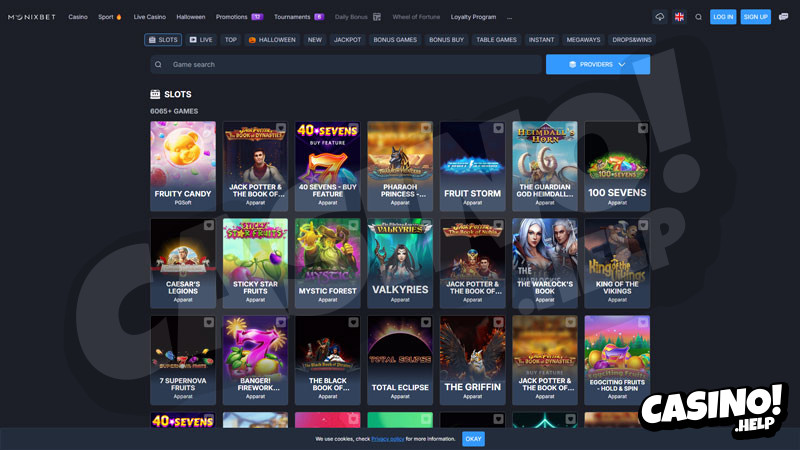Click the LOG IN button
The width and height of the screenshot is (800, 450).
723,17
